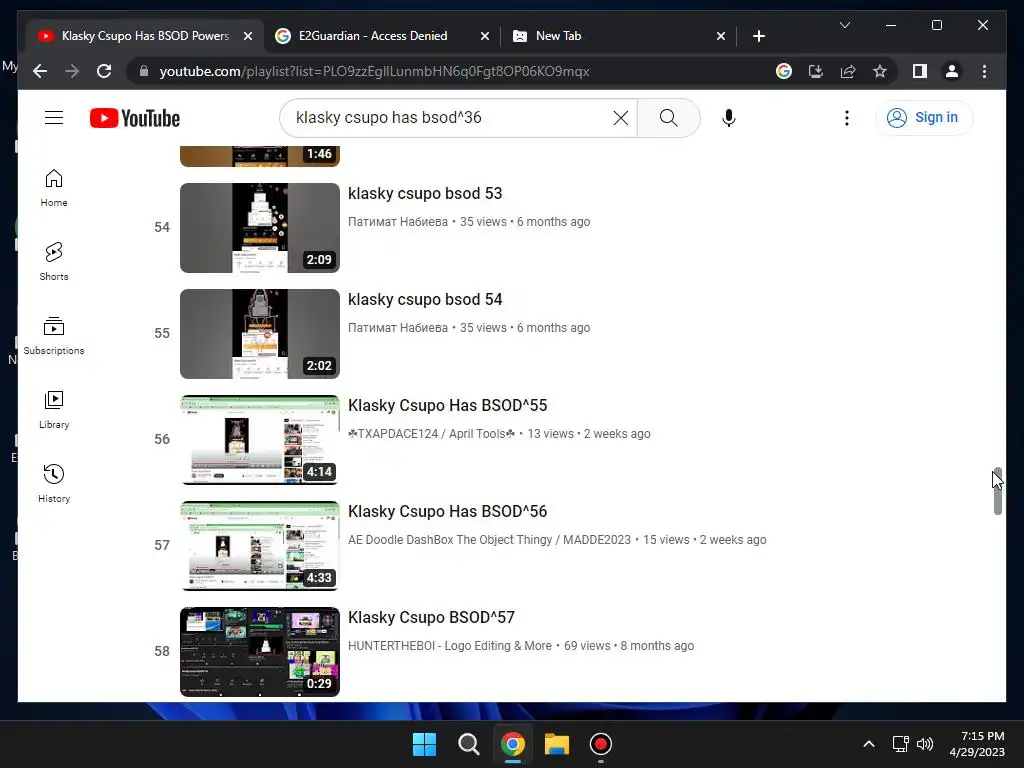The height and width of the screenshot is (768, 1024).
Task: Open the clock showing 7:15 PM
Action: (978, 744)
